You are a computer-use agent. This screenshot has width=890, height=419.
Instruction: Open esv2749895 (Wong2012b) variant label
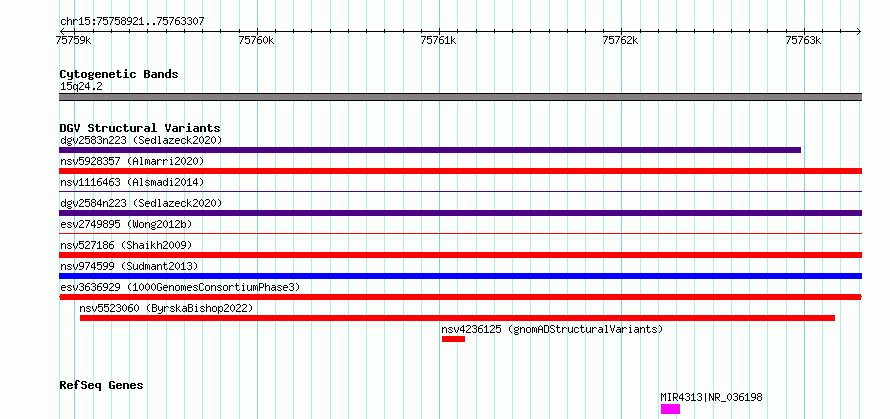click(126, 224)
